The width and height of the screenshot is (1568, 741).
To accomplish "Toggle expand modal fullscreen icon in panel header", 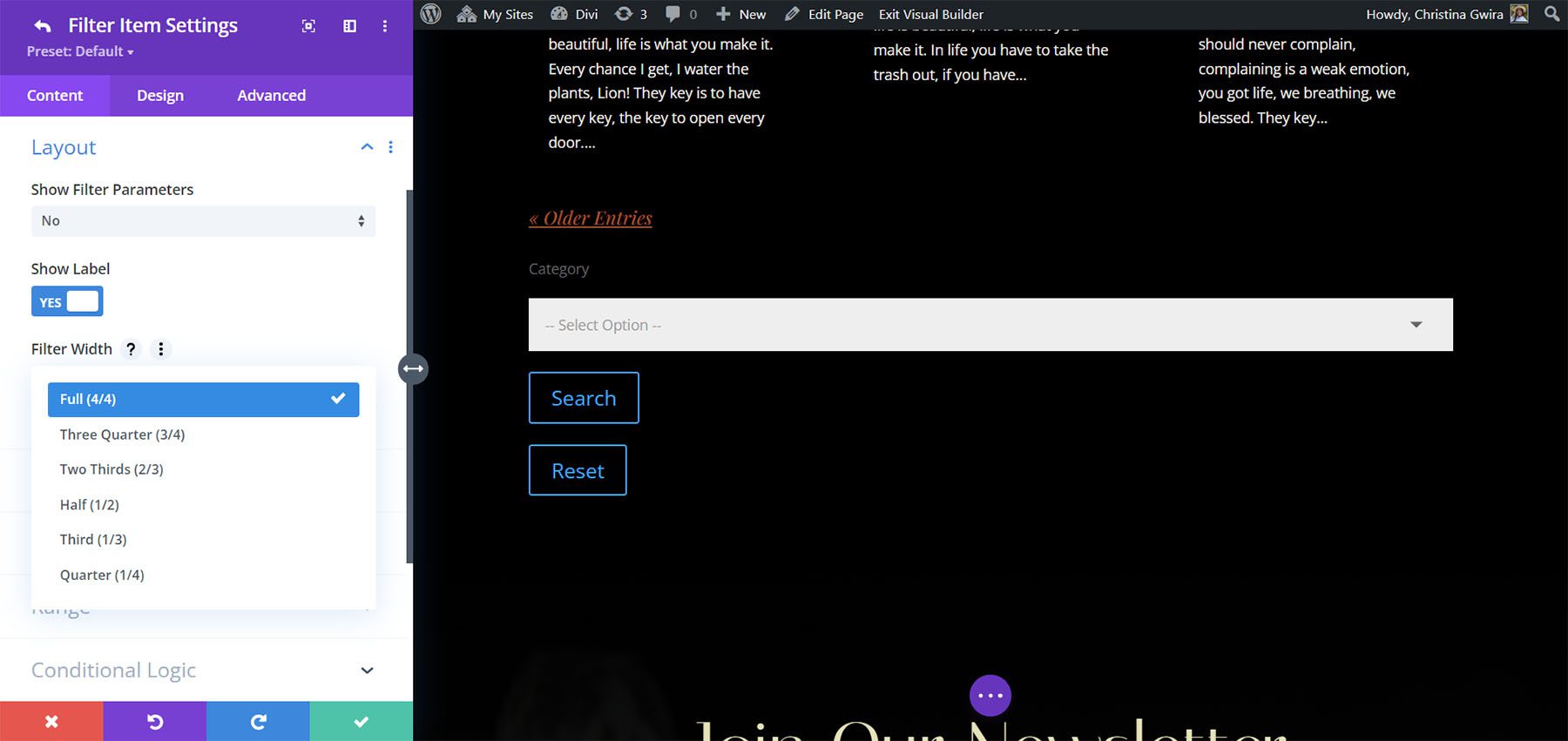I will pyautogui.click(x=308, y=26).
